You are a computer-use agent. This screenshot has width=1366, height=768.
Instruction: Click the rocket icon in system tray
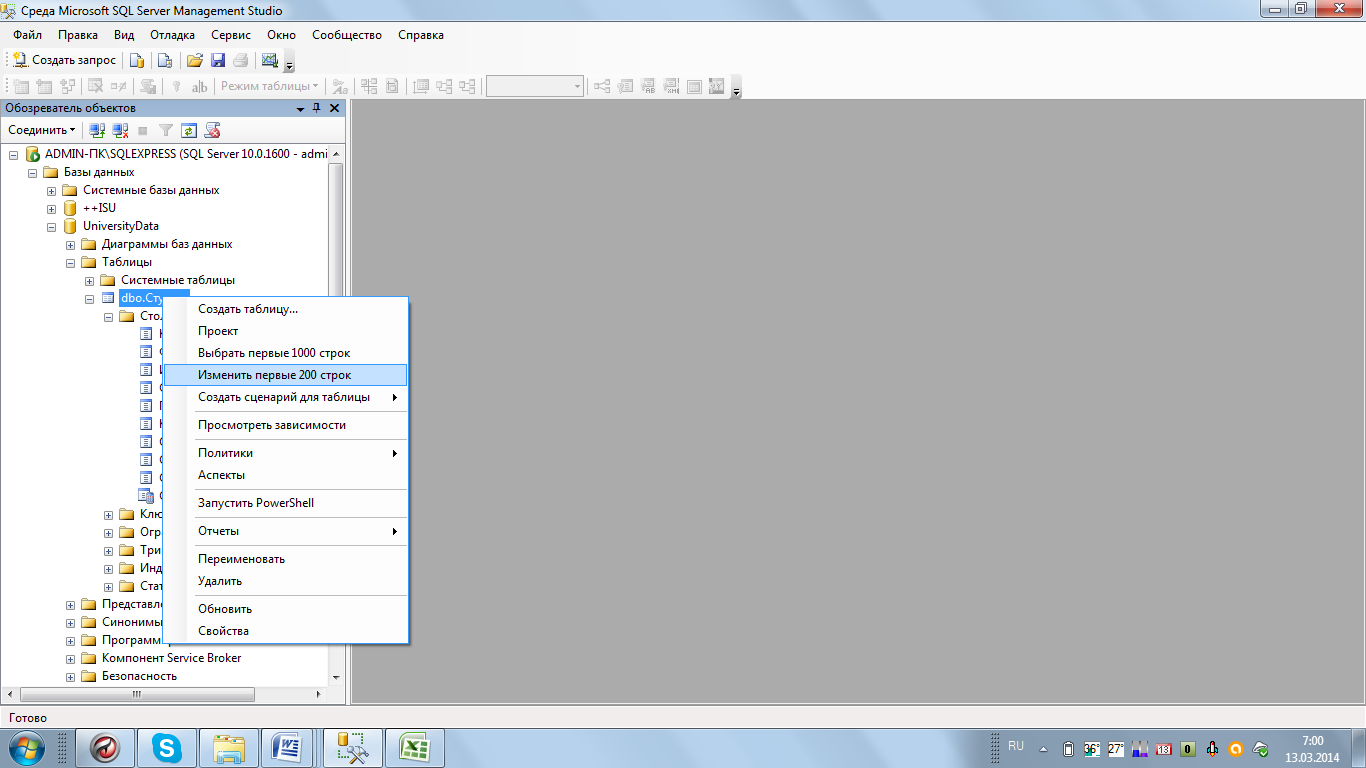pos(1212,748)
